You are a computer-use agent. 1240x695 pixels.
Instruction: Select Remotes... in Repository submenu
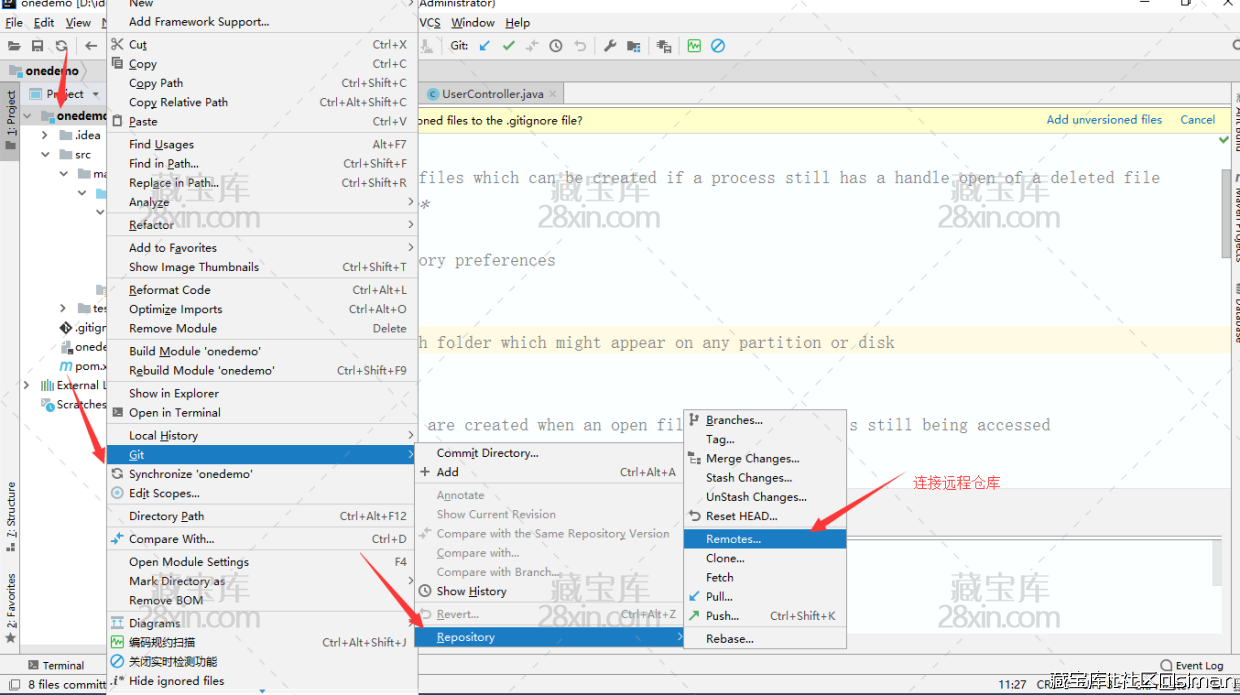coord(733,539)
